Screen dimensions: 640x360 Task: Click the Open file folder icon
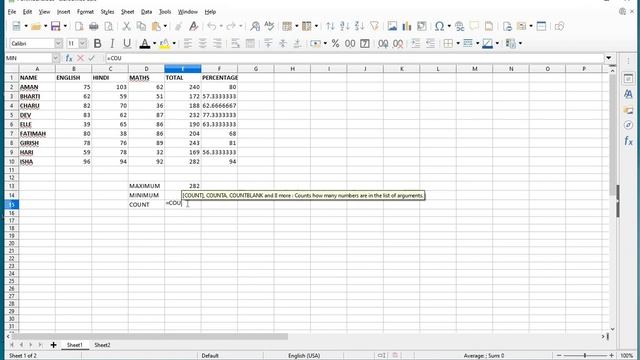point(36,27)
